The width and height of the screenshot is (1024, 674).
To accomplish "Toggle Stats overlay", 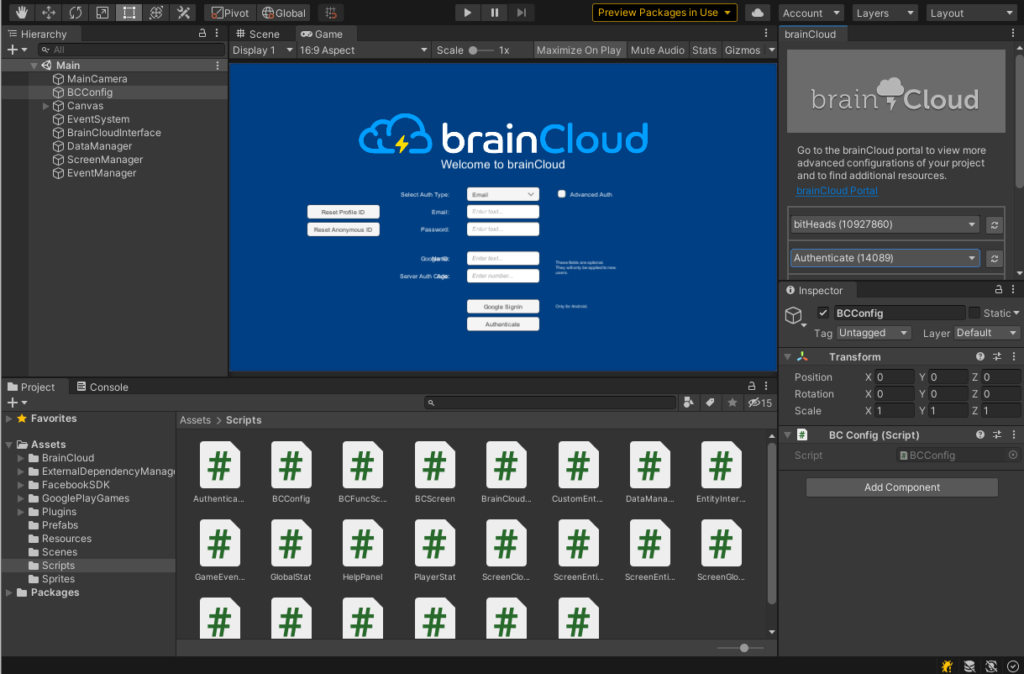I will [704, 50].
